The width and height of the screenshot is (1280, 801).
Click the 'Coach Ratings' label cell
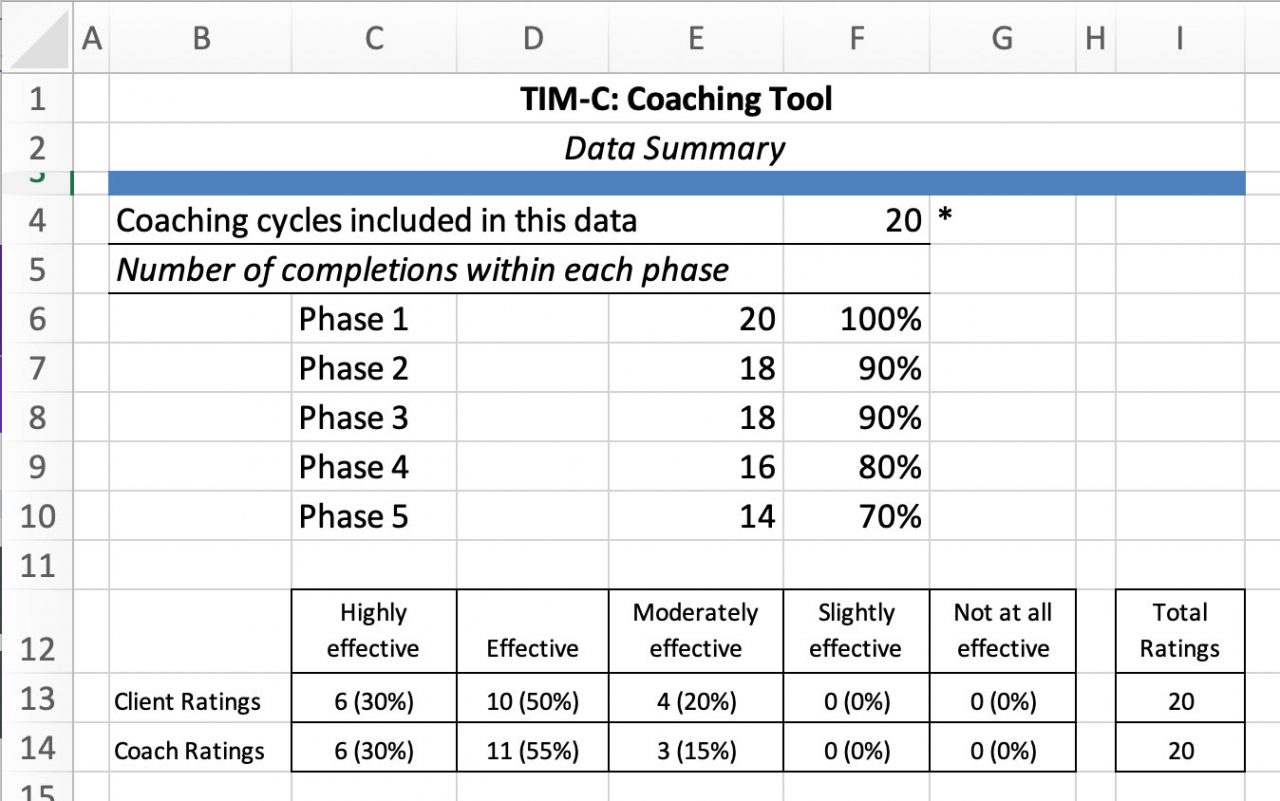pos(190,750)
